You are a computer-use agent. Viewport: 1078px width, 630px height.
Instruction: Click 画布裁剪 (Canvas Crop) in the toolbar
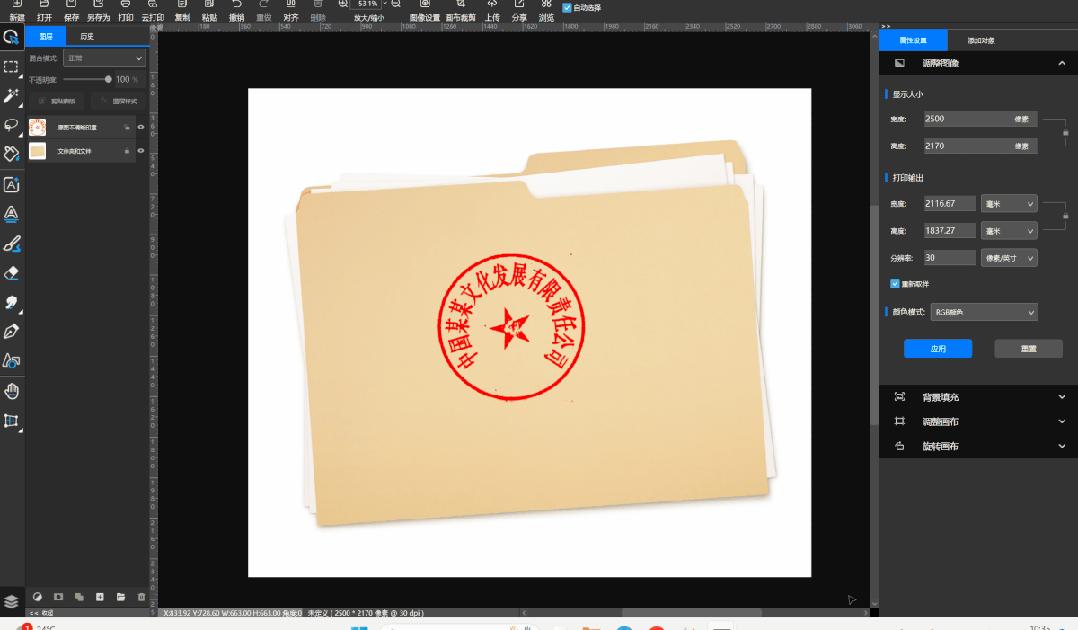click(460, 11)
